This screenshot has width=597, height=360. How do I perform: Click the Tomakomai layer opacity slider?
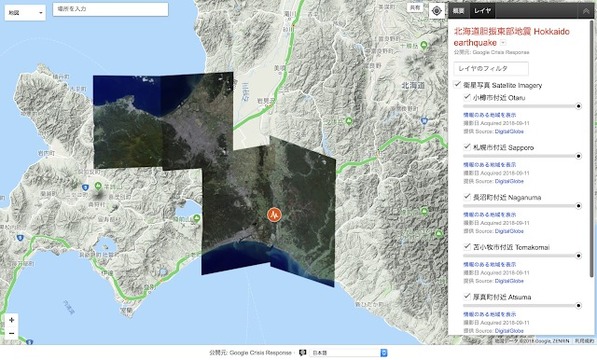[x=522, y=256]
